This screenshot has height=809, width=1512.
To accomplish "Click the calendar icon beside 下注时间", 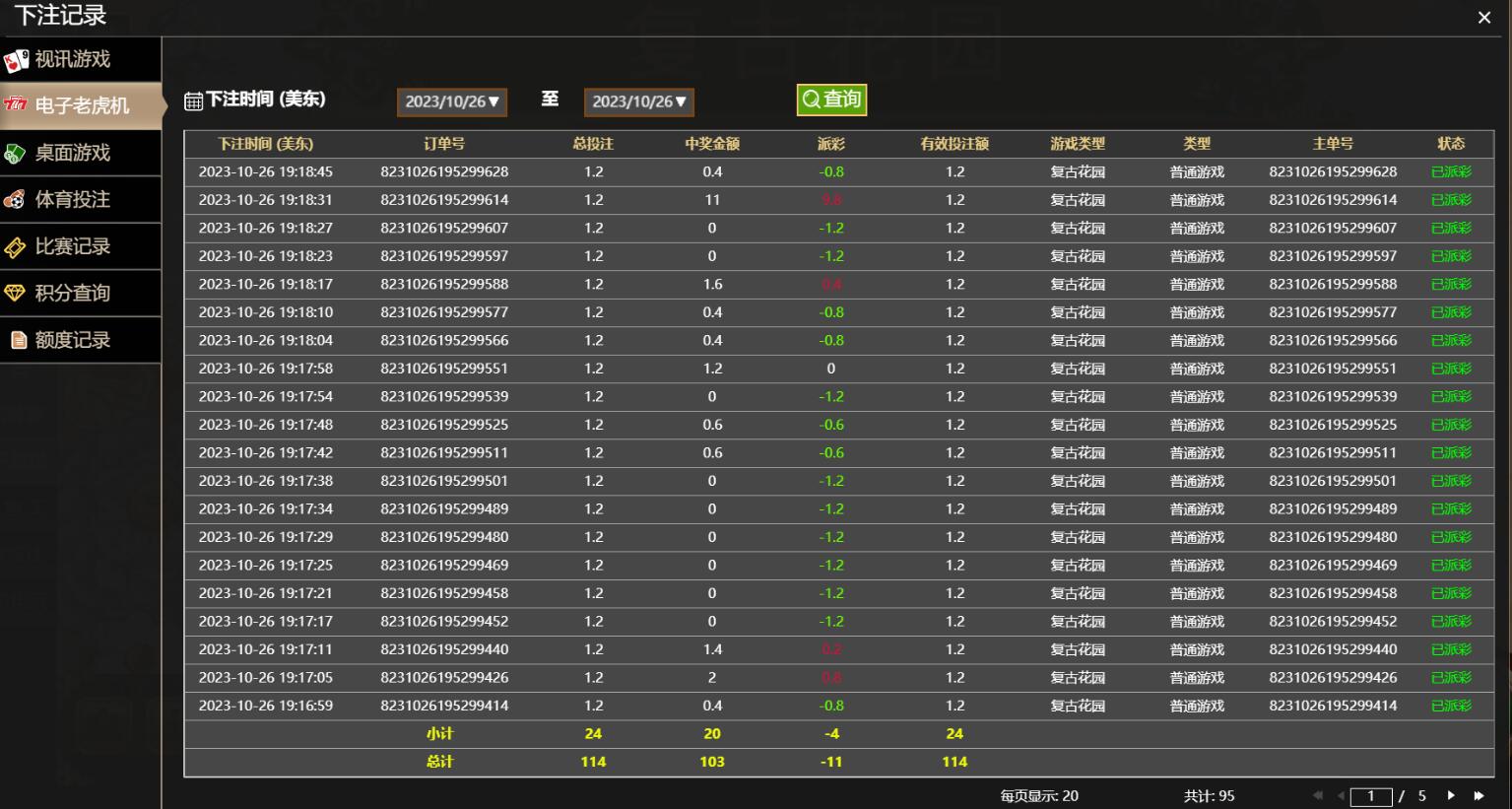I will click(194, 101).
